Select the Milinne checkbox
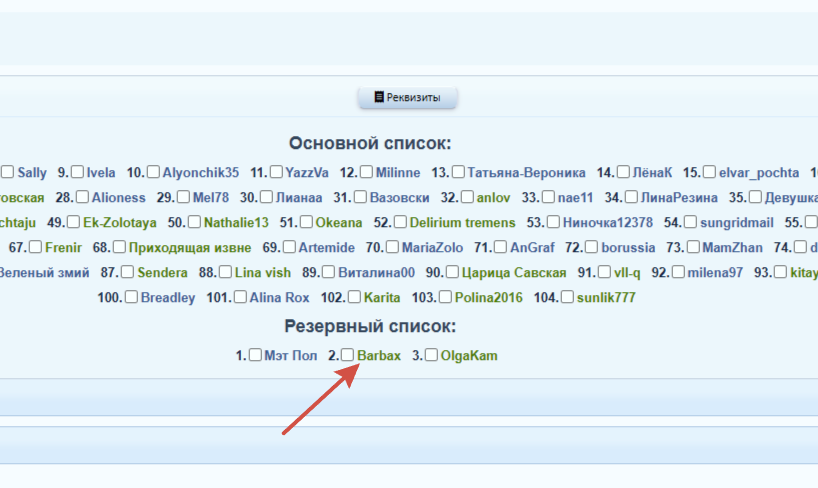Viewport: 818px width, 488px height. pyautogui.click(x=366, y=172)
